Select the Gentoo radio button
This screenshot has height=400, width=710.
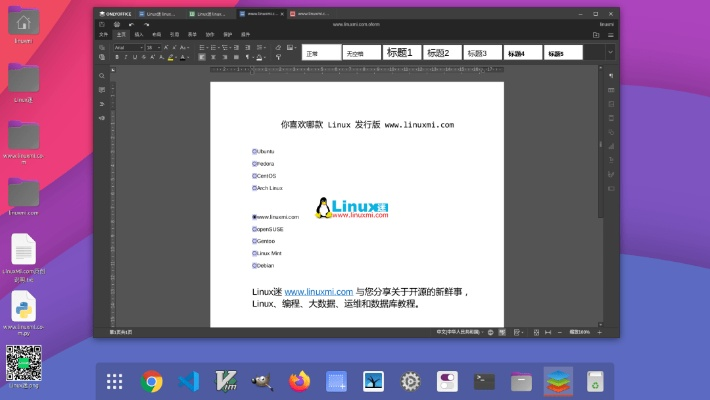pos(254,241)
